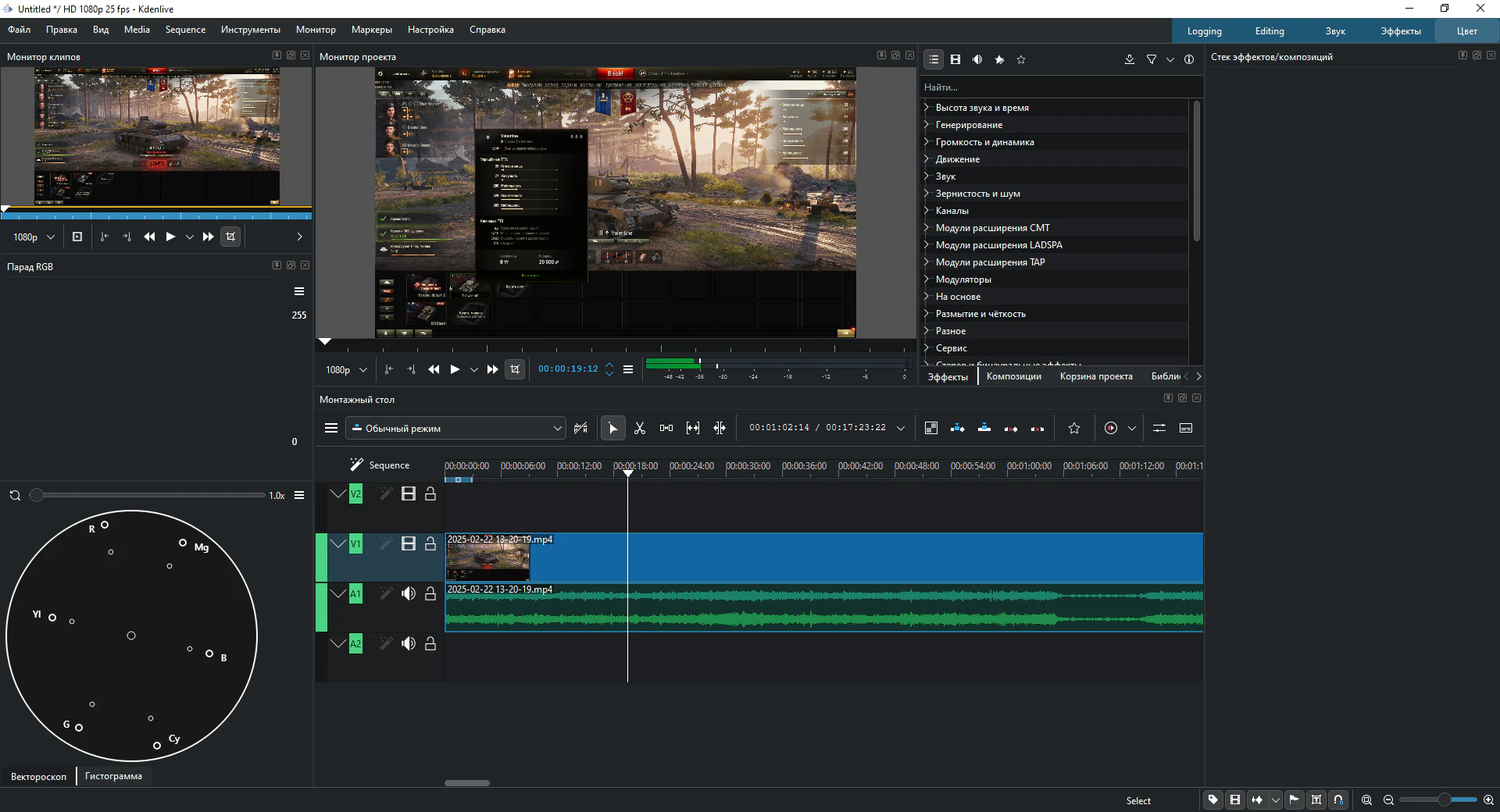The width and height of the screenshot is (1500, 812).
Task: Hide the V2 video track
Action: coord(408,494)
